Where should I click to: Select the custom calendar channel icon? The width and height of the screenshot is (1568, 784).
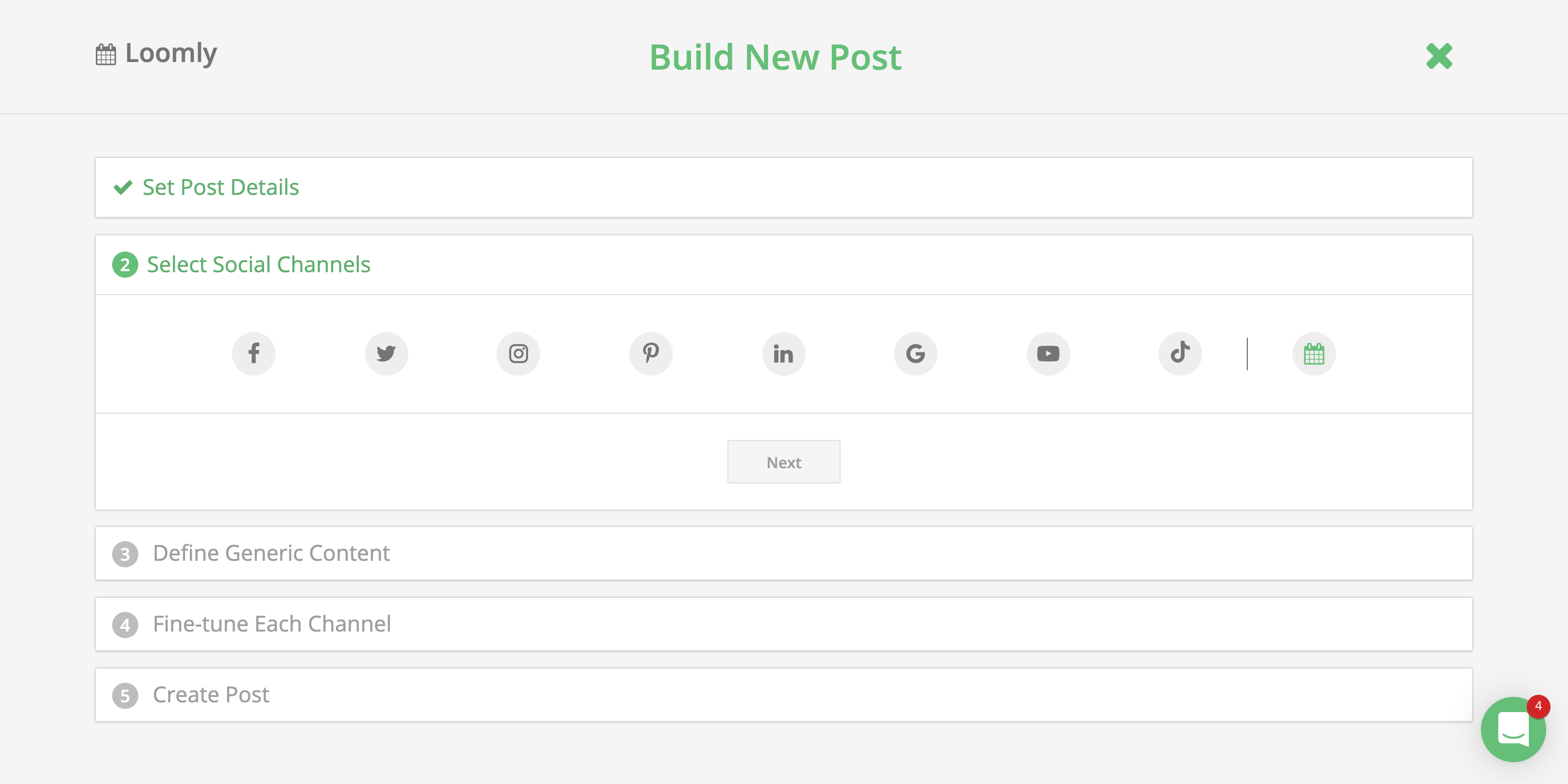[x=1314, y=354]
